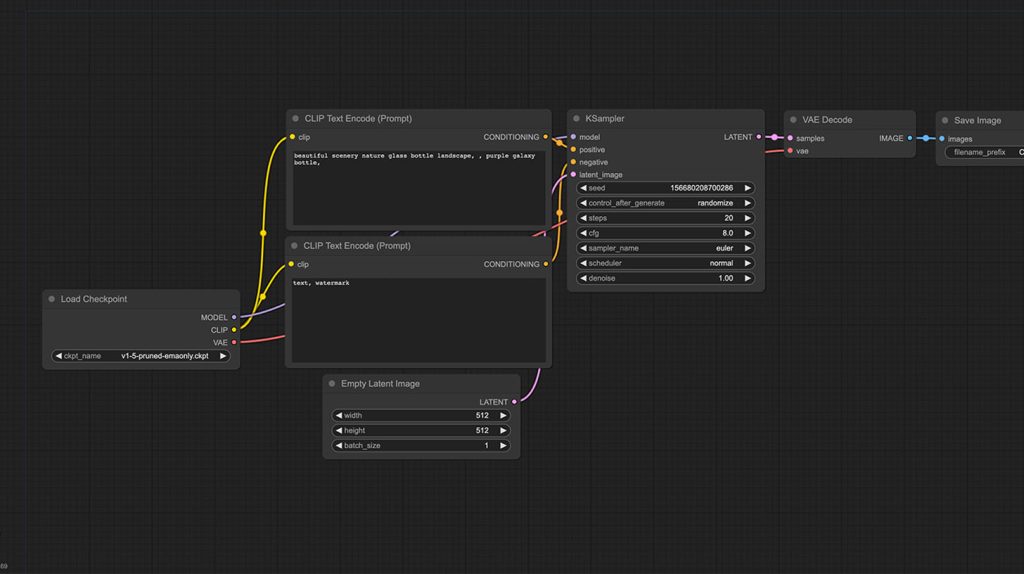Increase steps using its right arrow
Screen dimensions: 1024x574
point(747,218)
